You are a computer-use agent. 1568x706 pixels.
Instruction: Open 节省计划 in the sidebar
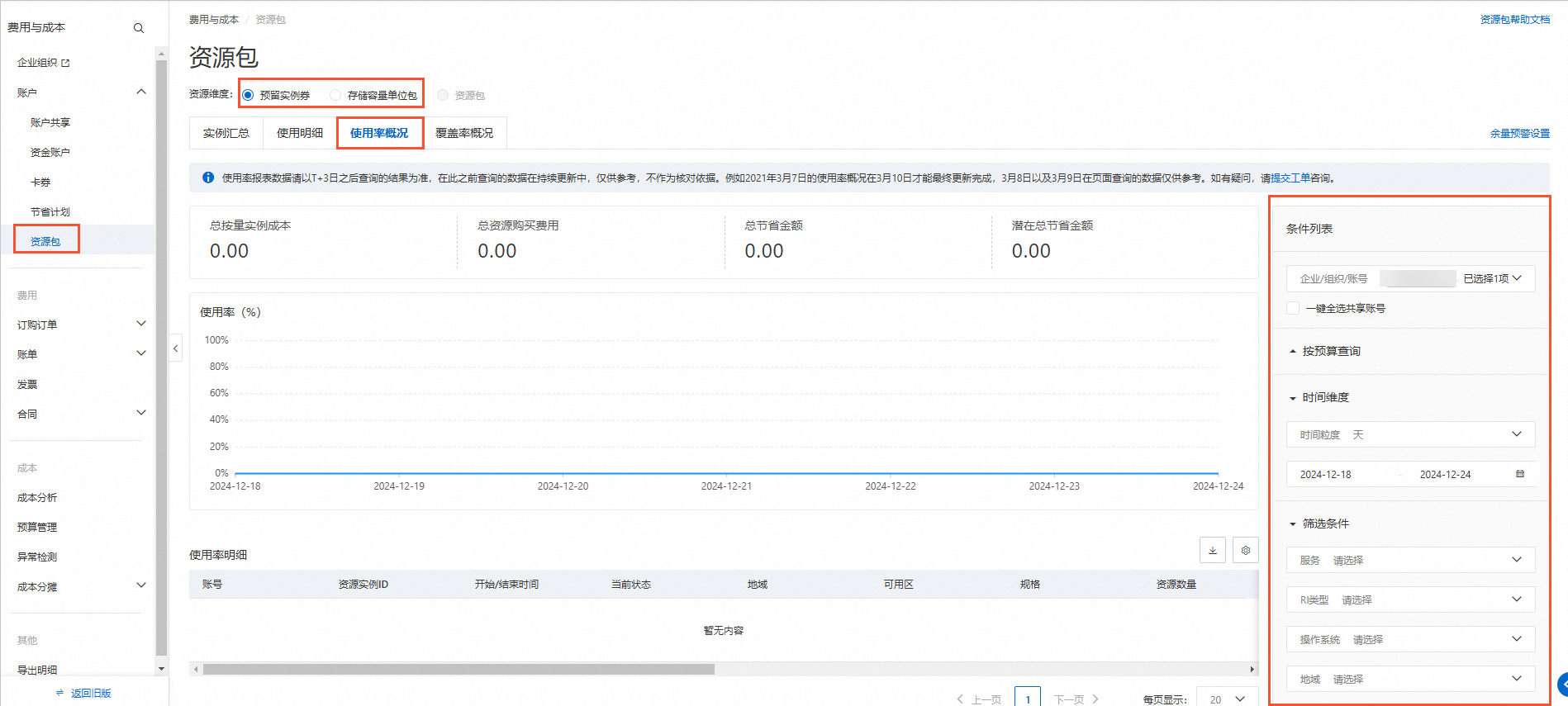50,211
